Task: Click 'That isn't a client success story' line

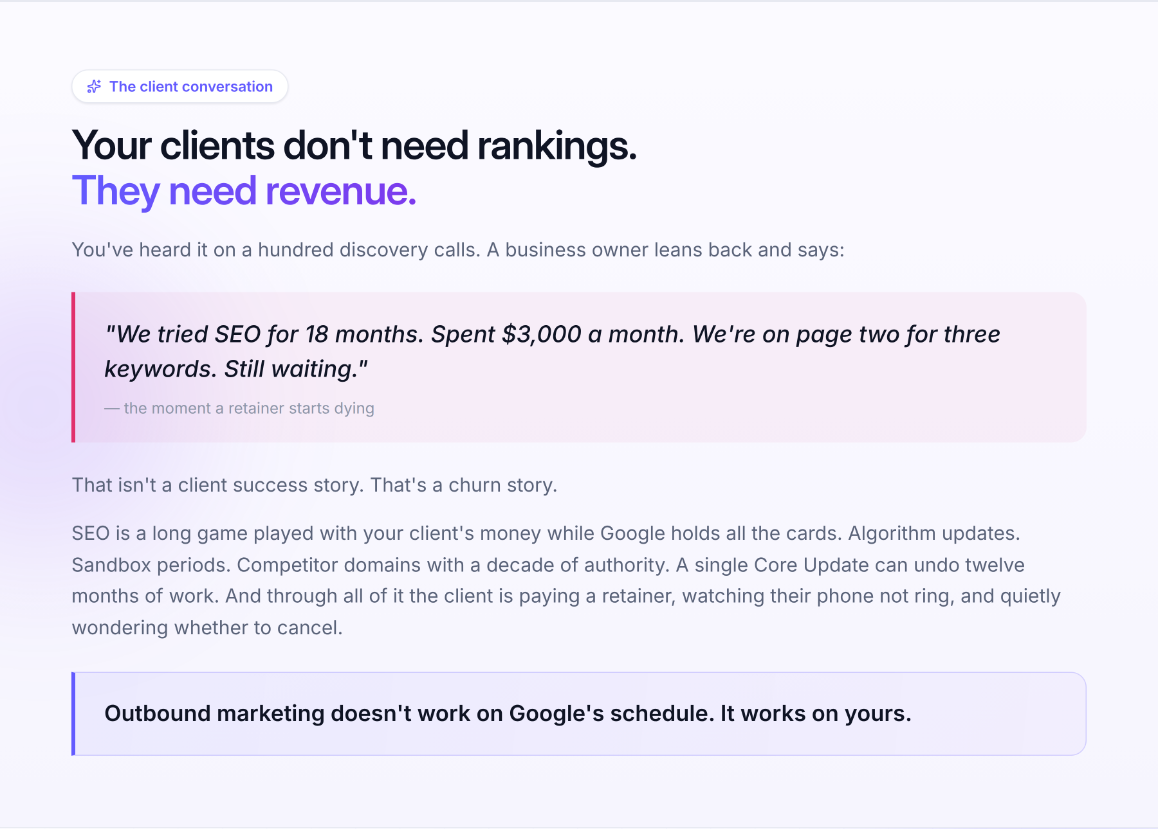Action: (218, 485)
